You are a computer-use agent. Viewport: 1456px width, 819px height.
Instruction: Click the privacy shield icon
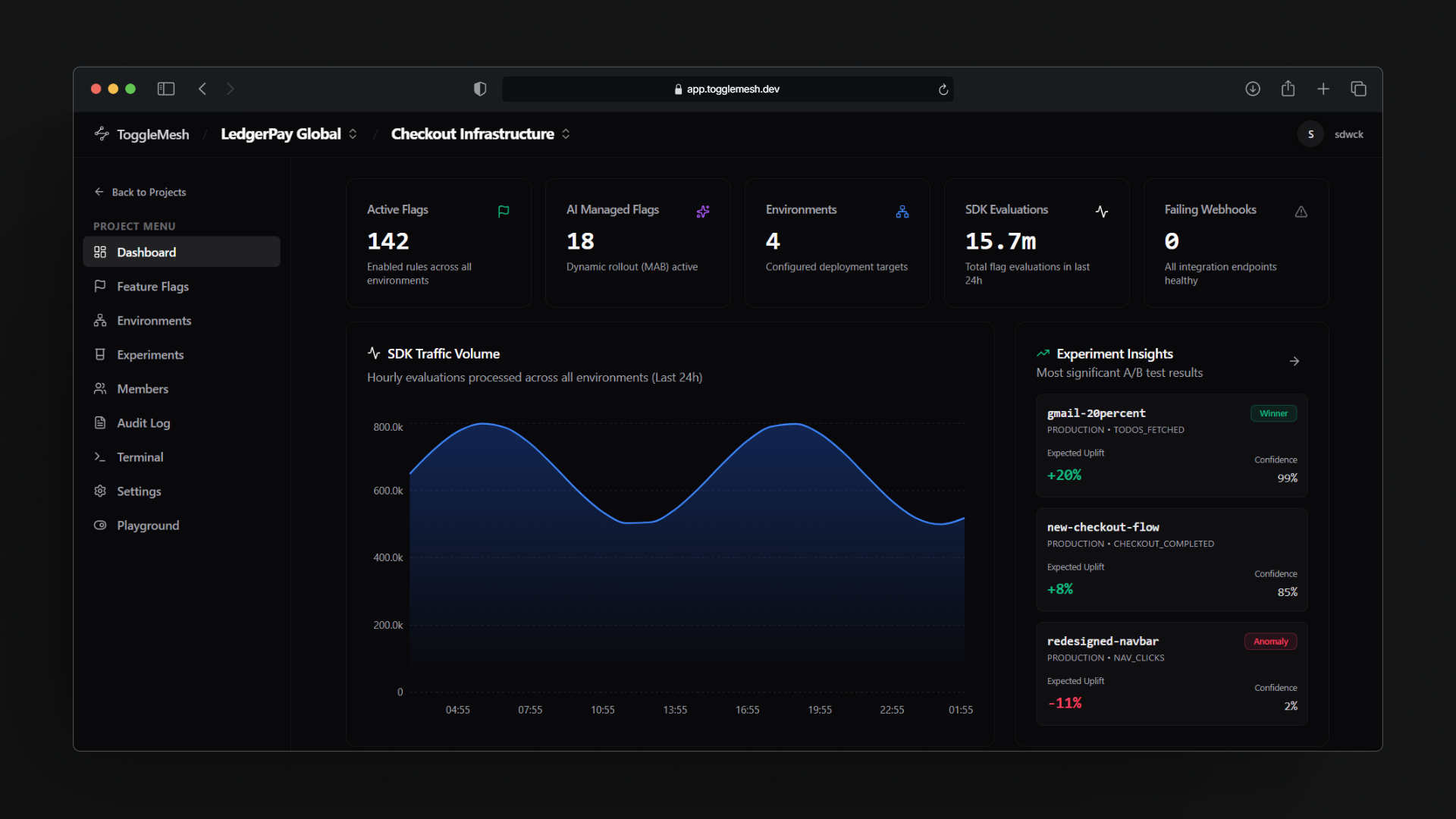point(480,89)
